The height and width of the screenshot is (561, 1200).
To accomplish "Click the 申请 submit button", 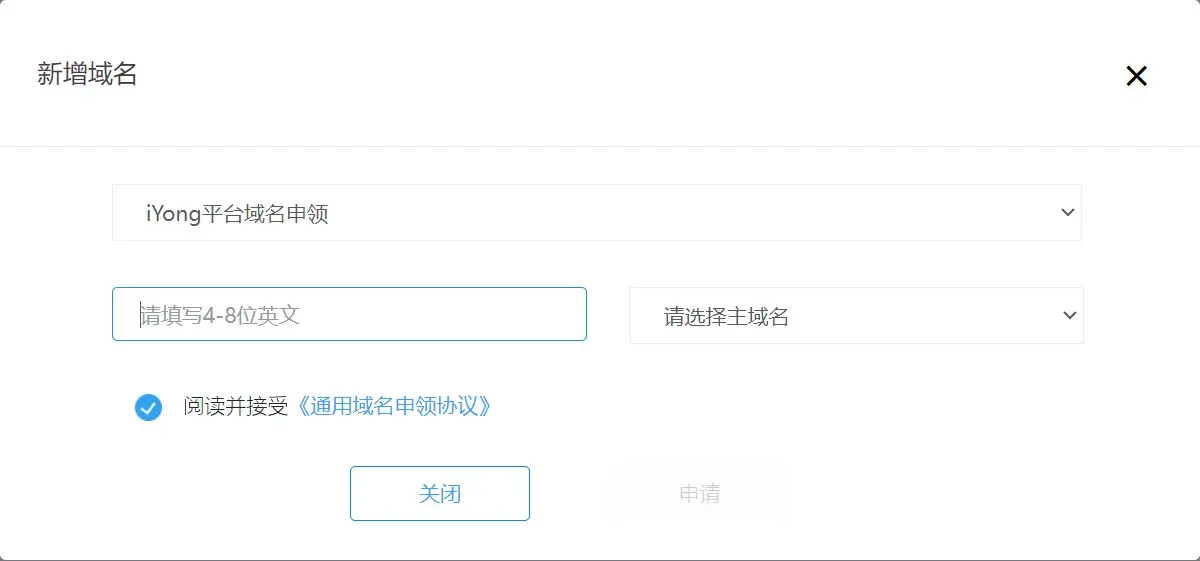I will tap(698, 494).
